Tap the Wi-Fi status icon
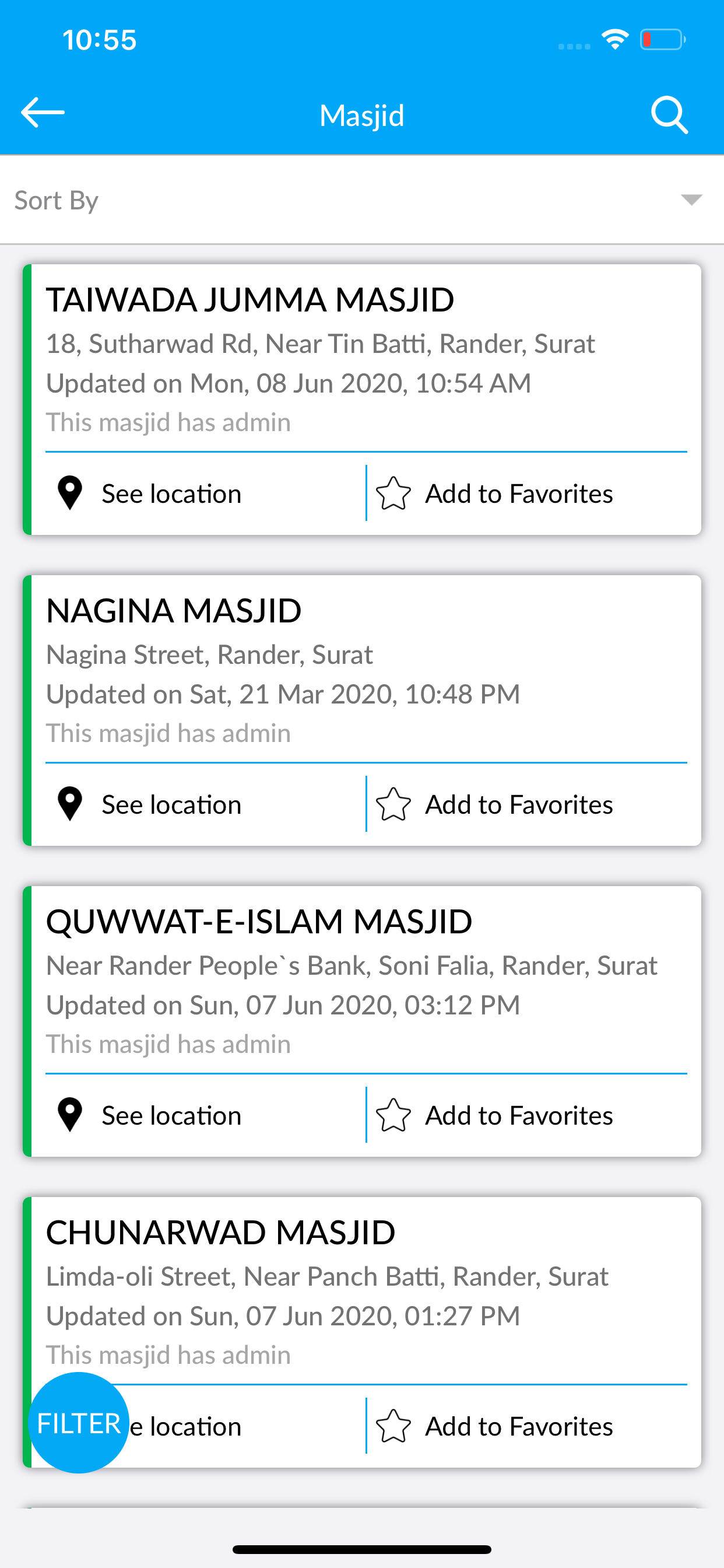724x1568 pixels. (x=615, y=40)
